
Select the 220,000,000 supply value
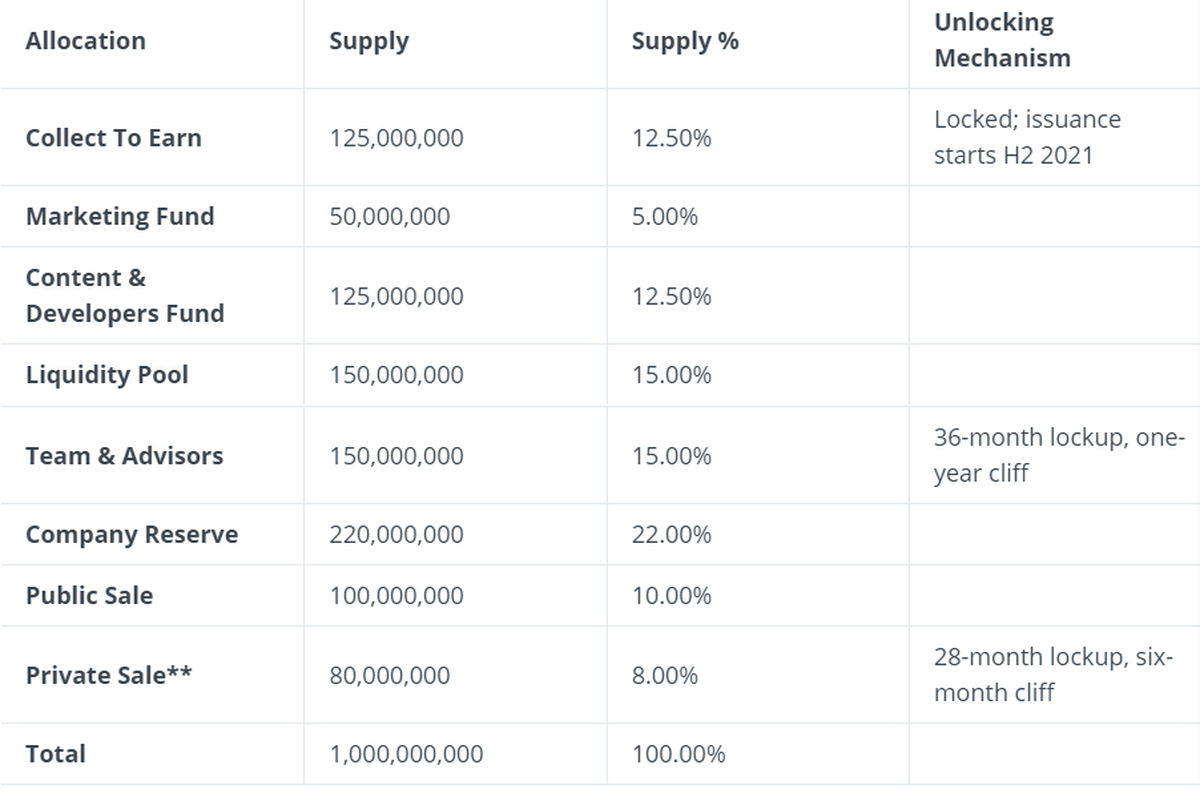[x=397, y=535]
